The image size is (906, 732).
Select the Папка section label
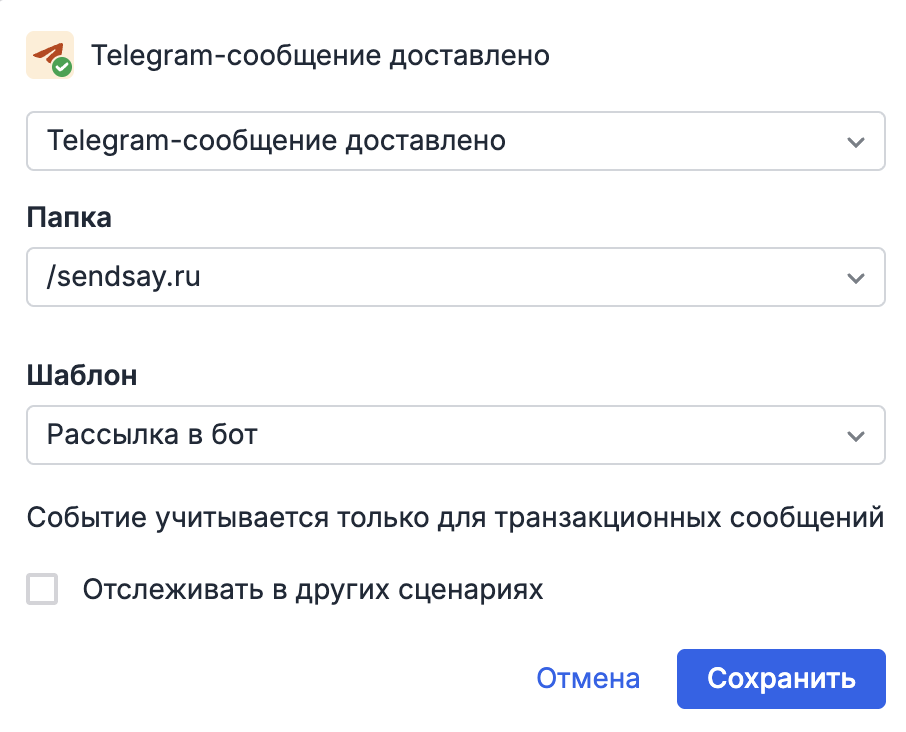click(x=69, y=217)
